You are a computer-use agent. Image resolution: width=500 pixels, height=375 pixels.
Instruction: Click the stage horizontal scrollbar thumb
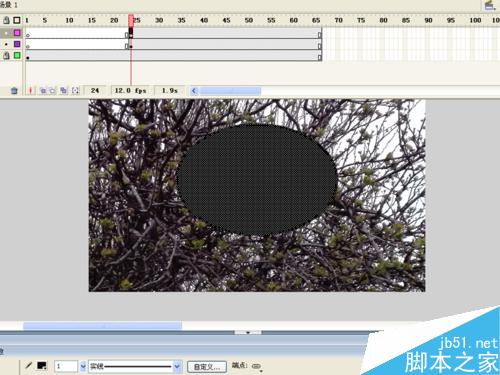point(102,325)
